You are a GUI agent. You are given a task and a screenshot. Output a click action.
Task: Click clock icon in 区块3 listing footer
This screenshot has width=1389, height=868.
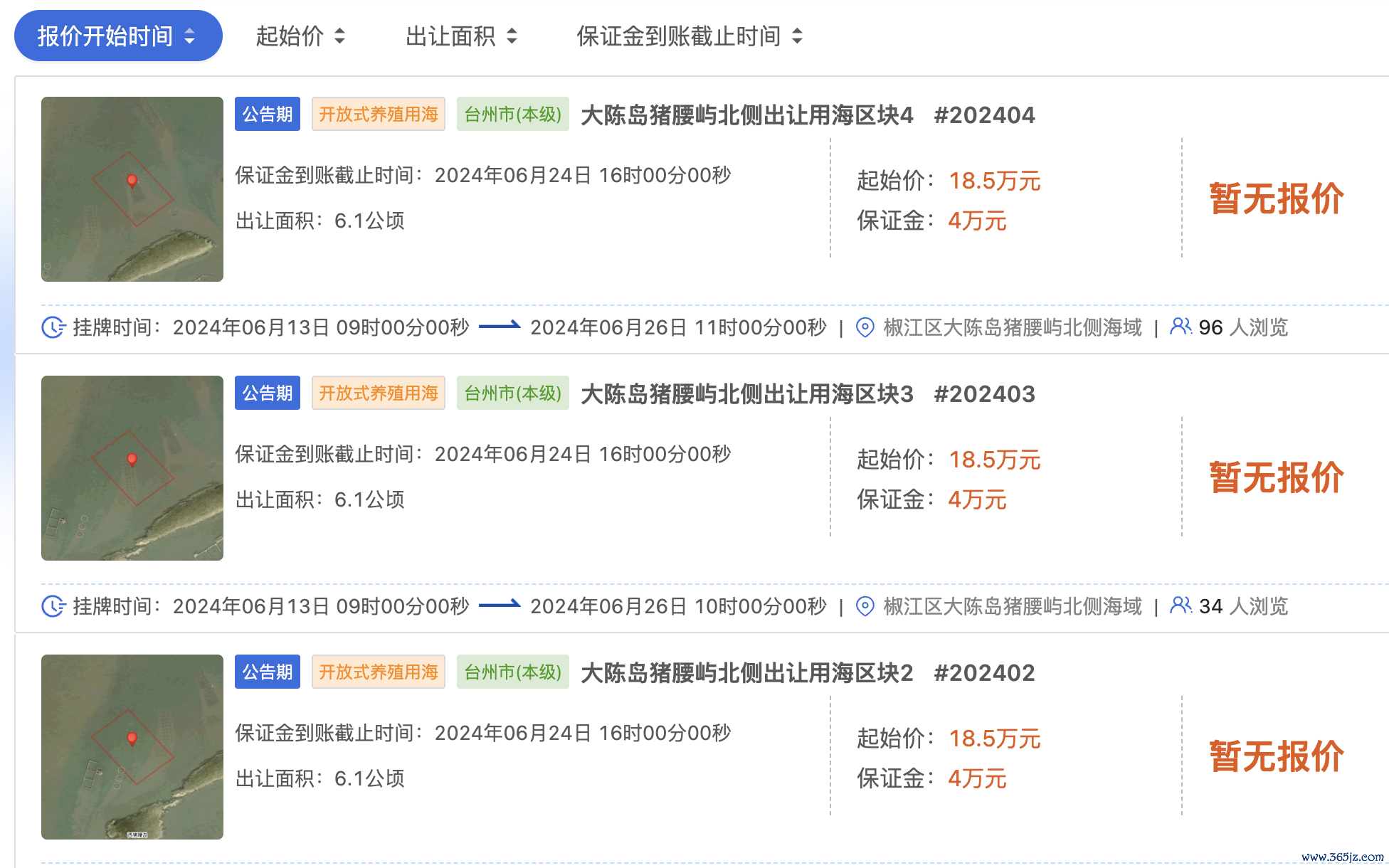click(53, 606)
